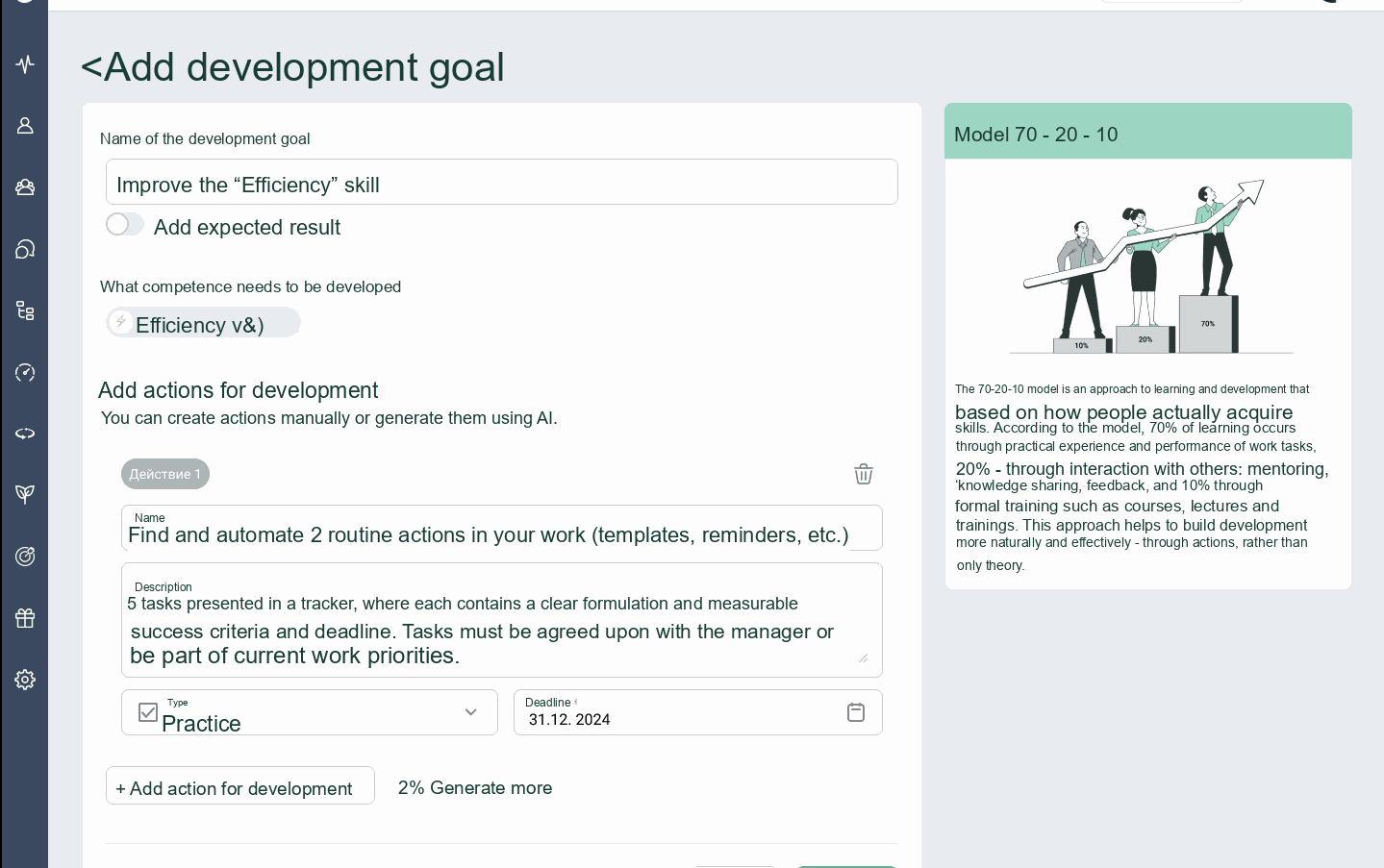Screen dimensions: 1384x868
Task: Click the Действие 1 action badge
Action: coord(165,474)
